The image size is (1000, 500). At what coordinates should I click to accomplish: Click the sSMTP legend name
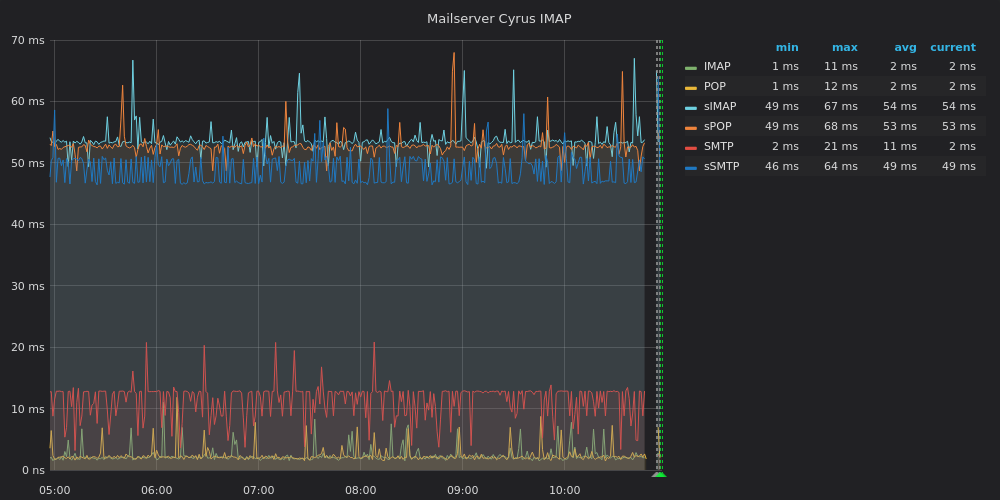click(722, 167)
